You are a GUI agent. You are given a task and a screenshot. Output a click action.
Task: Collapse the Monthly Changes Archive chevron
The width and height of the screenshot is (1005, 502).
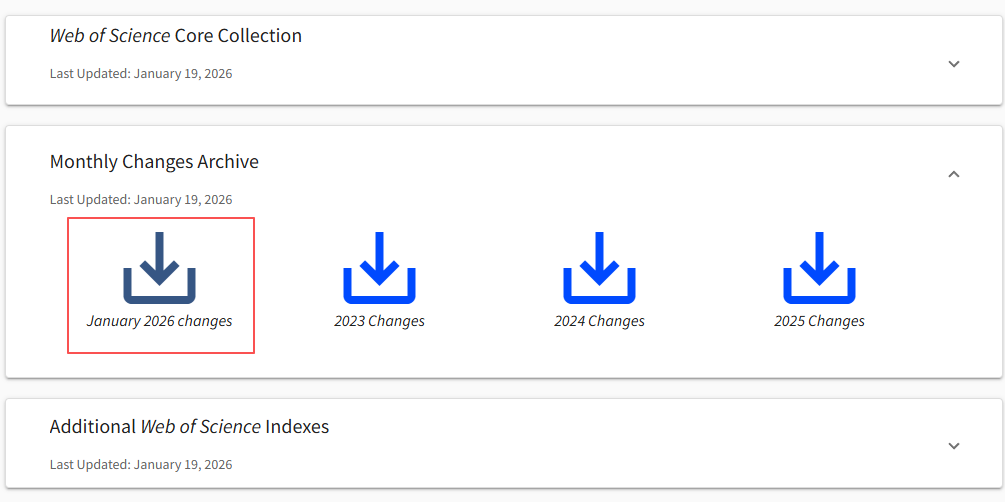point(953,174)
